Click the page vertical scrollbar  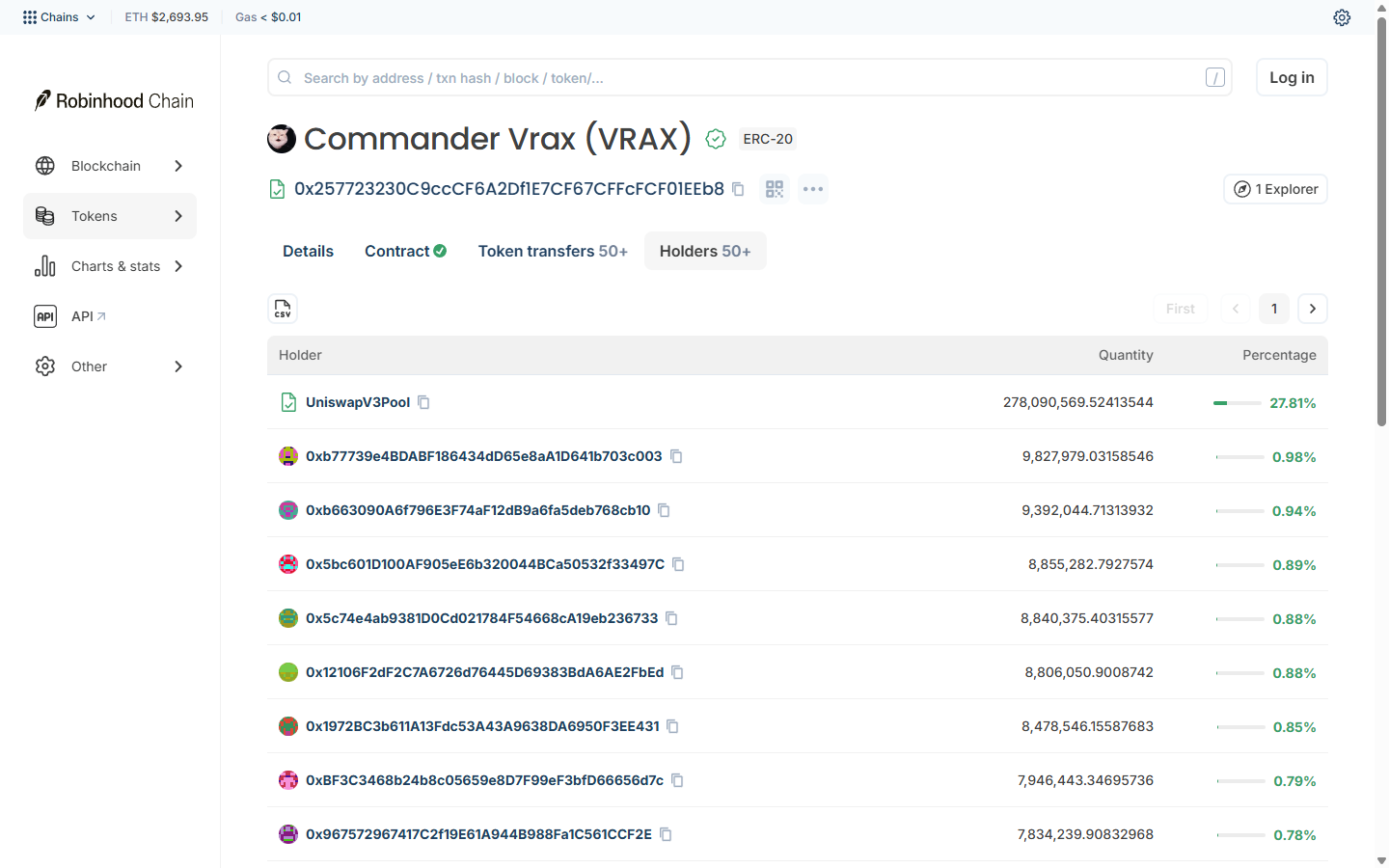pyautogui.click(x=1381, y=222)
